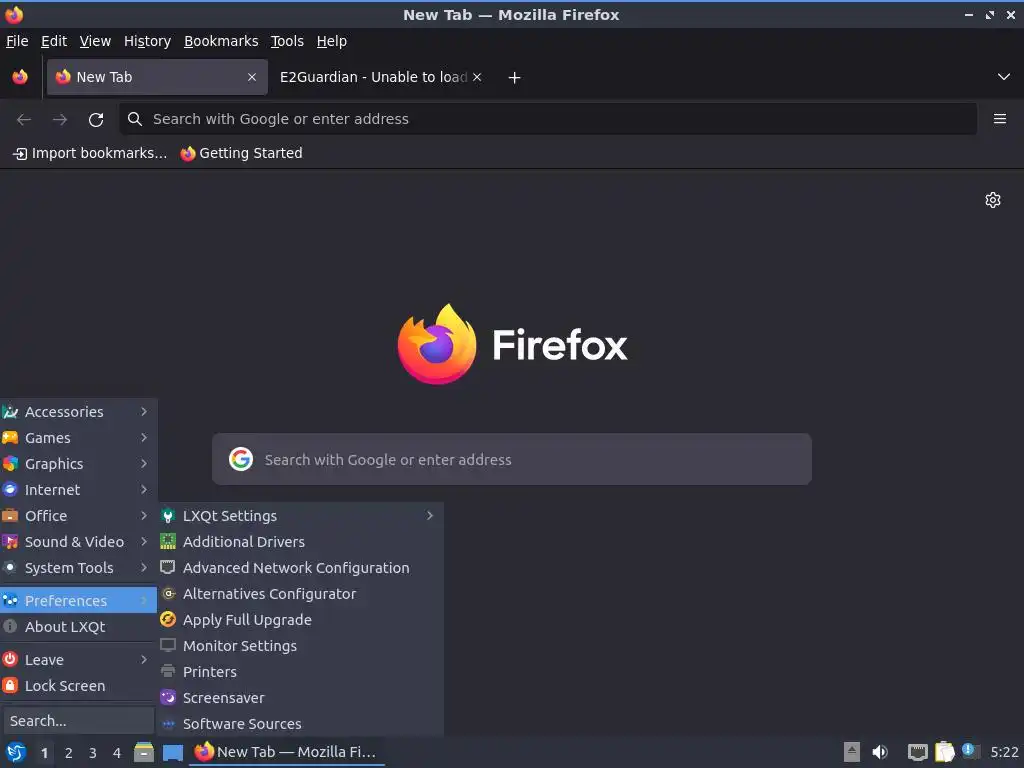The height and width of the screenshot is (768, 1024).
Task: Open the file manager taskbar icon
Action: (x=144, y=752)
